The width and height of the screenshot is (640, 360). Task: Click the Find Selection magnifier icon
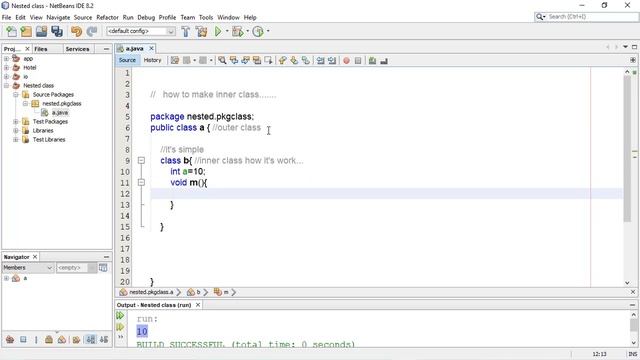[222, 60]
